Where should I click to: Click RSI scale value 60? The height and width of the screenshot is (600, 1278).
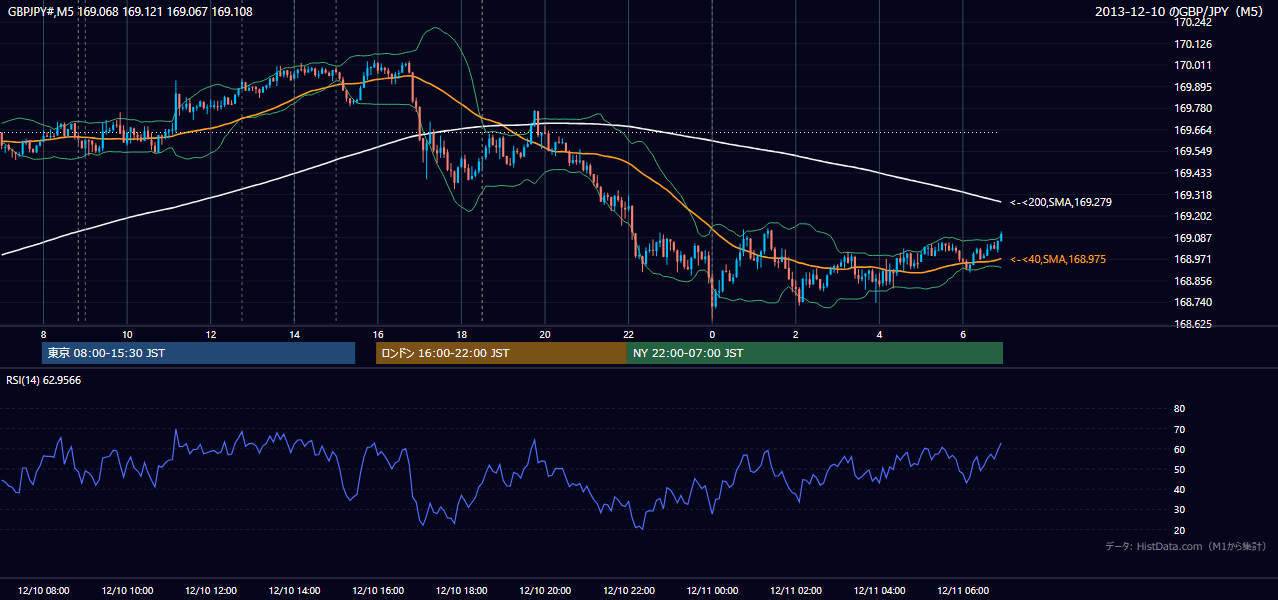[1179, 449]
